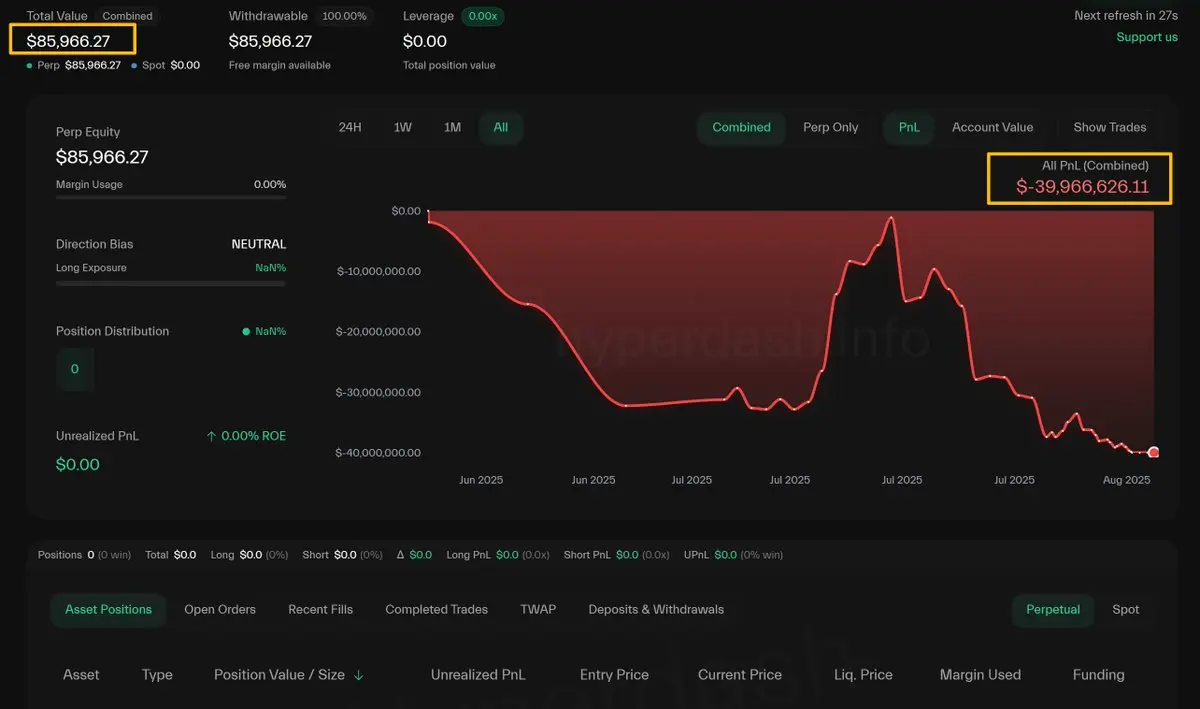Screen dimensions: 1200x709
Task: Click the Perp Equity amount $85,966.27
Action: [103, 157]
